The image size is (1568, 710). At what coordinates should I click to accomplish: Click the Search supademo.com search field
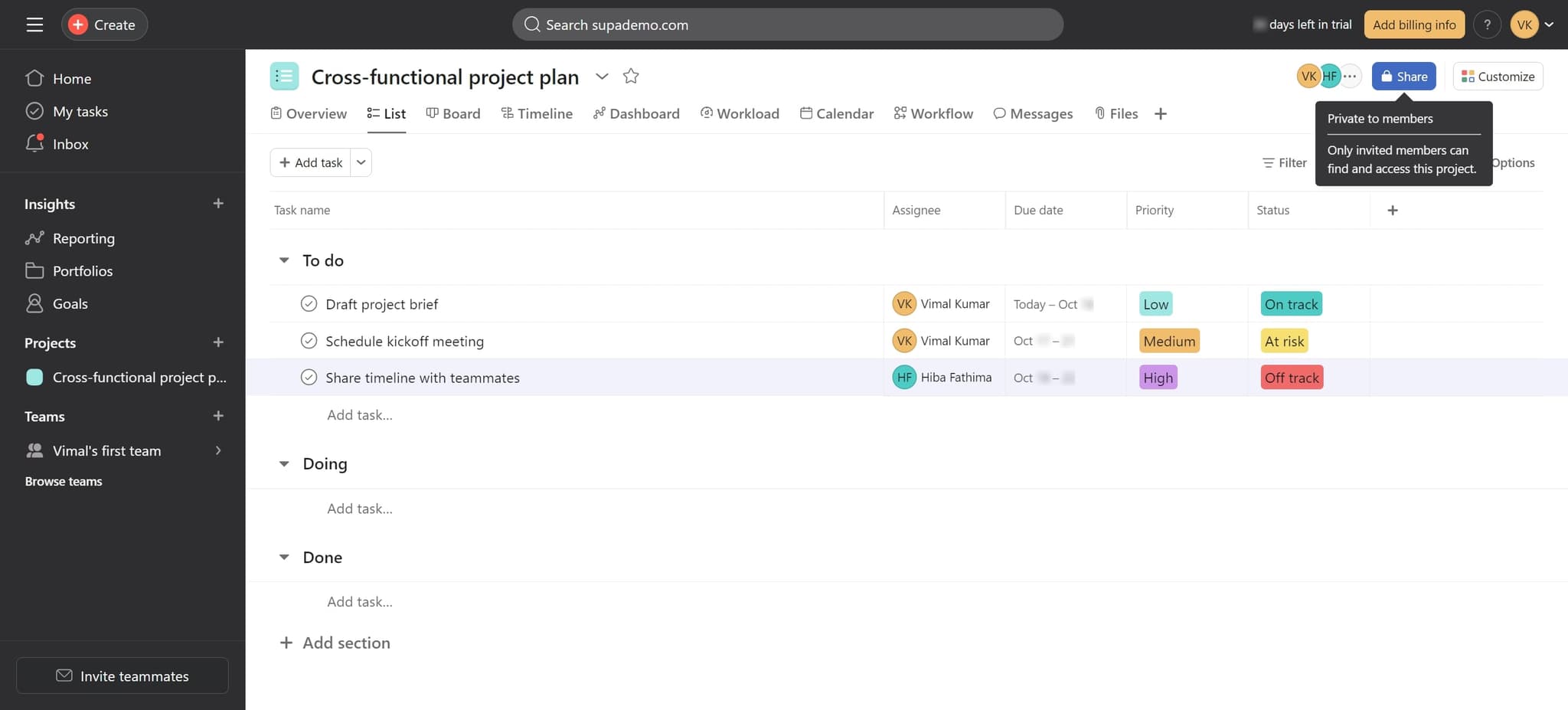787,25
